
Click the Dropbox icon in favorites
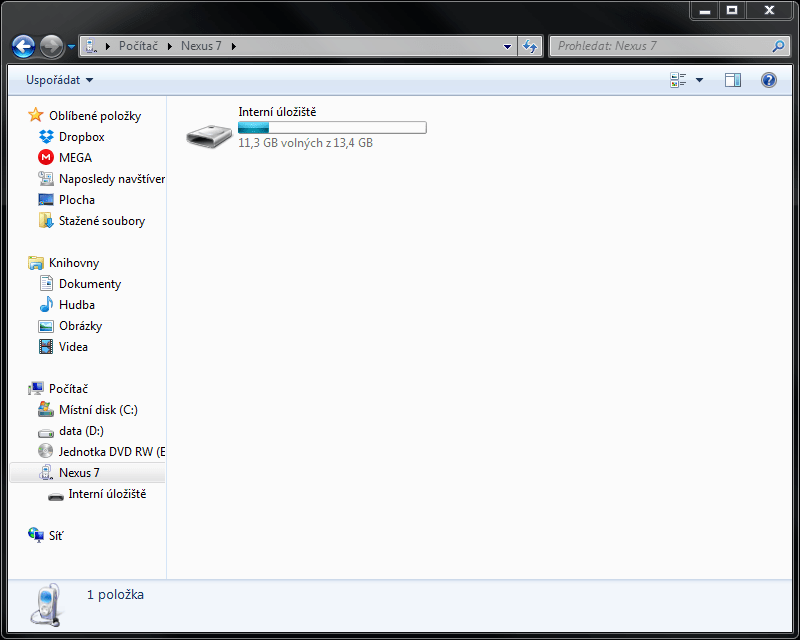pyautogui.click(x=46, y=137)
